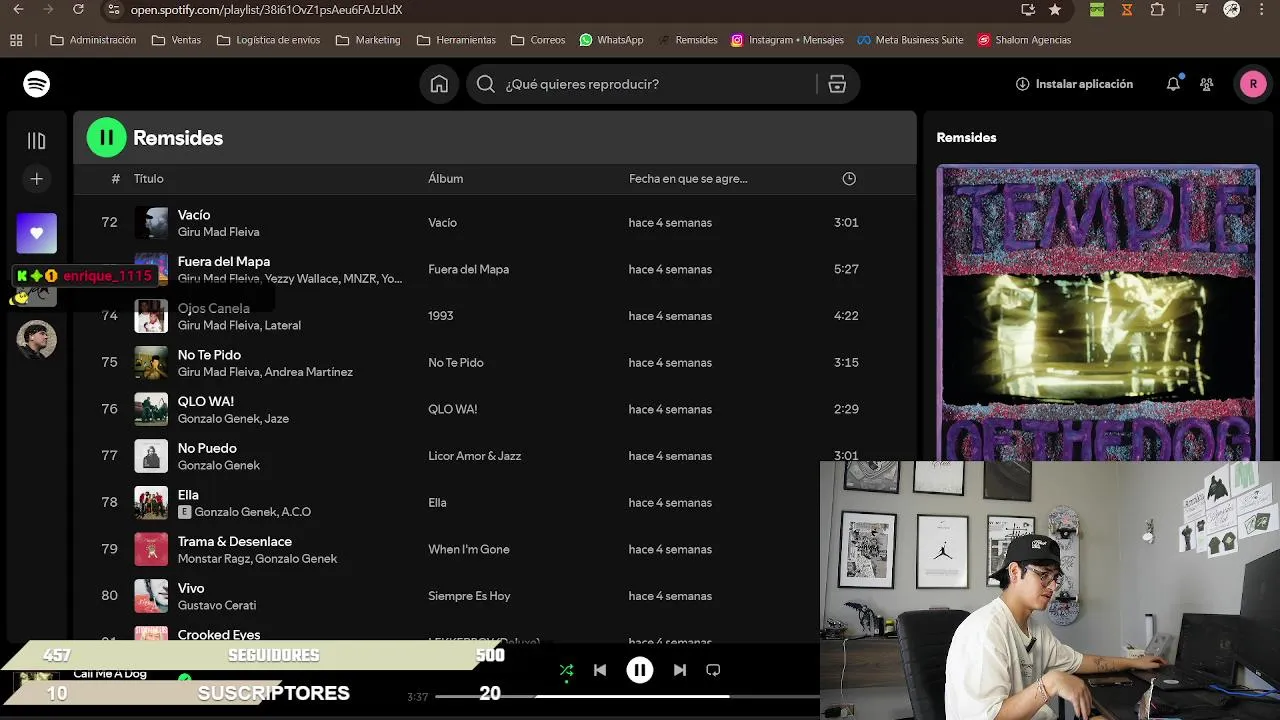Open Administración bookmarks folder
1280x720 pixels.
pos(93,40)
